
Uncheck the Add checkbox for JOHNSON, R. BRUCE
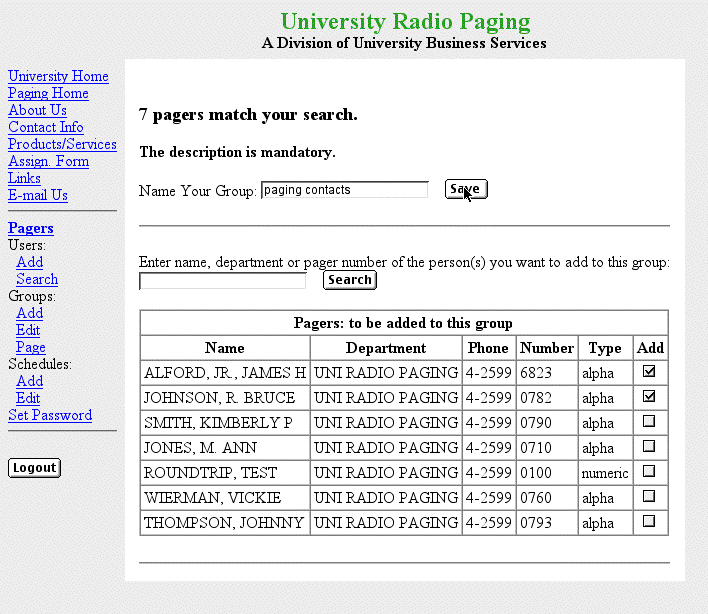(649, 396)
